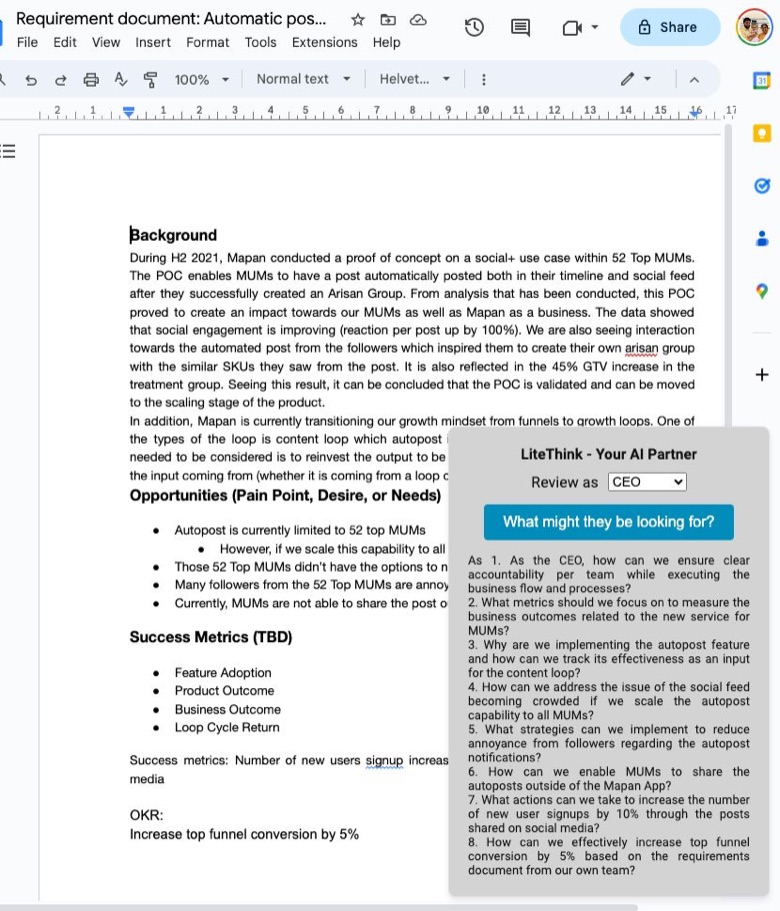Show the document outline icon
Image resolution: width=780 pixels, height=911 pixels.
pos(8,152)
